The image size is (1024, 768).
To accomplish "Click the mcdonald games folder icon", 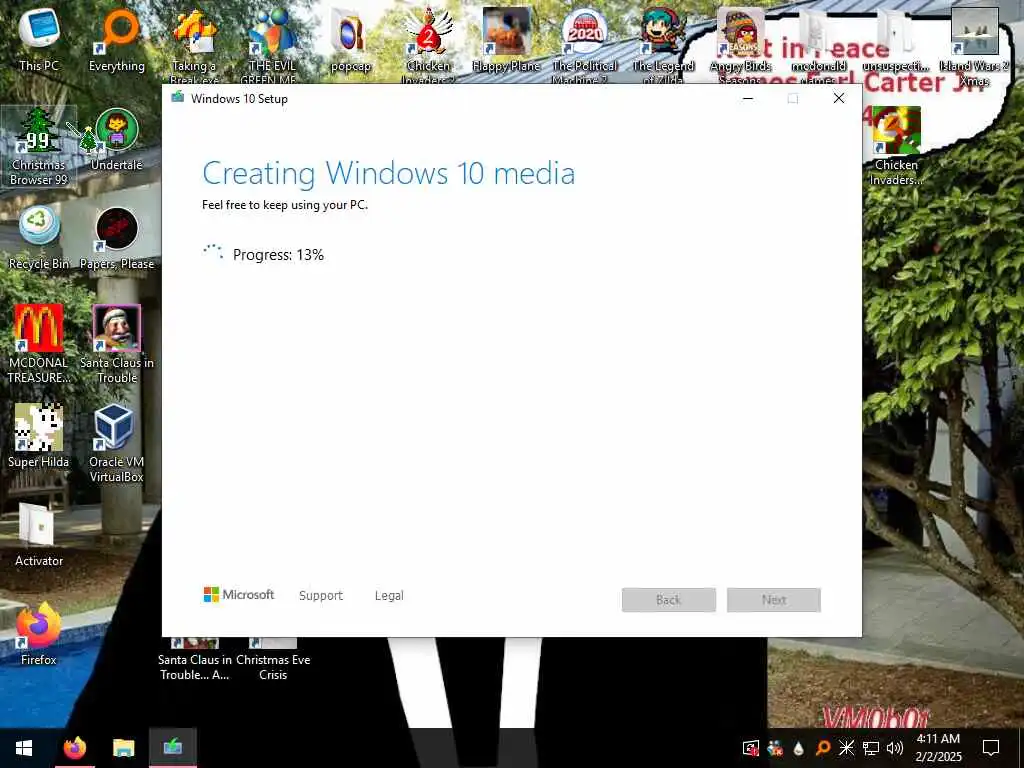I will click(x=818, y=44).
